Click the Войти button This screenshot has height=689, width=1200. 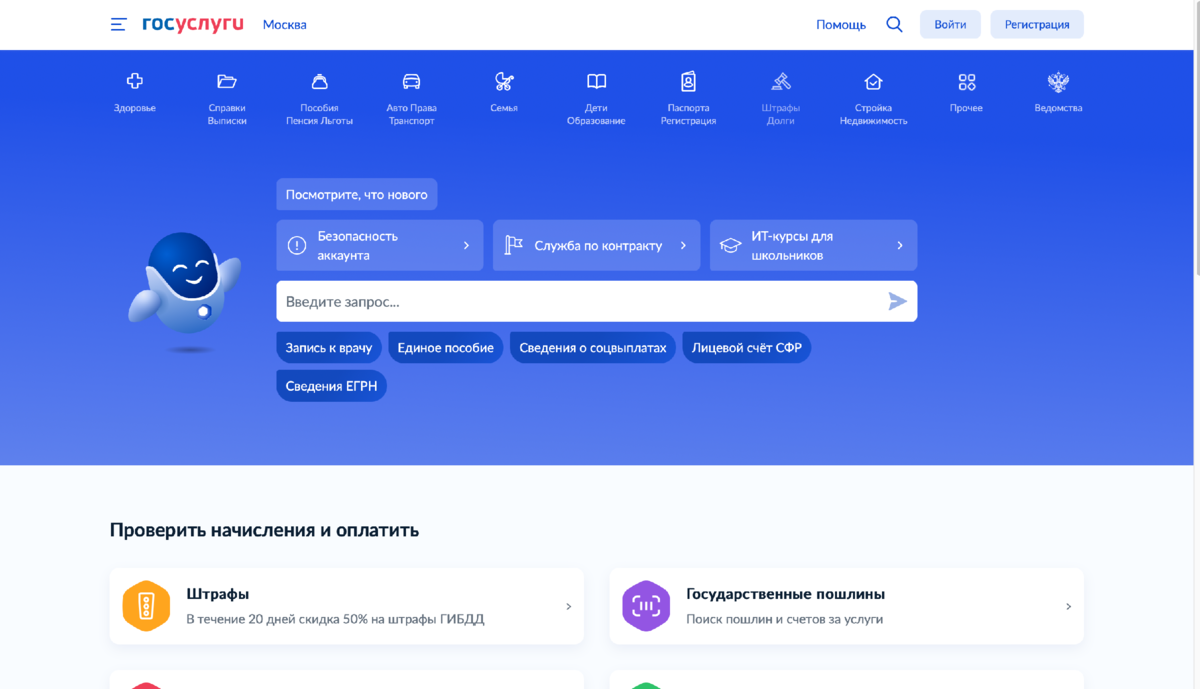point(950,24)
